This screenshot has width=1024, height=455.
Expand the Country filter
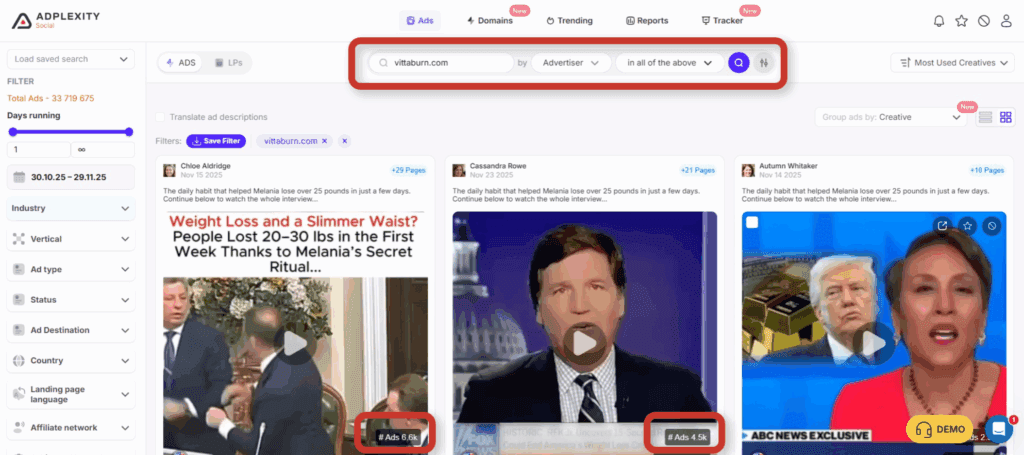coord(71,360)
